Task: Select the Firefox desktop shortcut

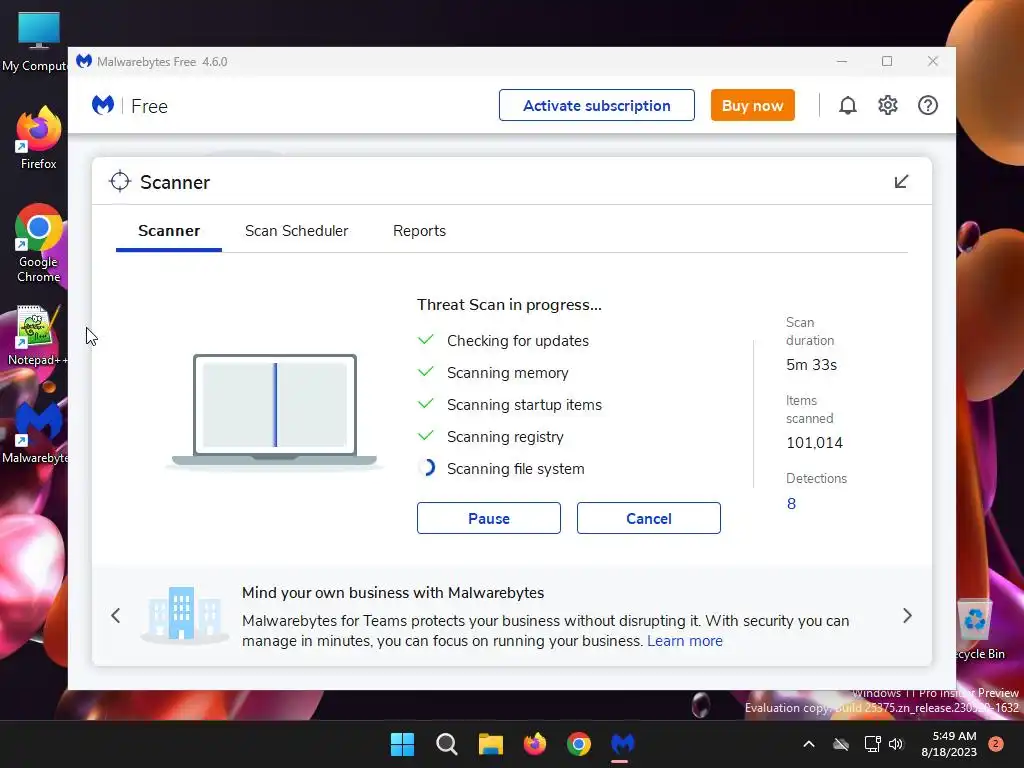Action: [x=38, y=138]
